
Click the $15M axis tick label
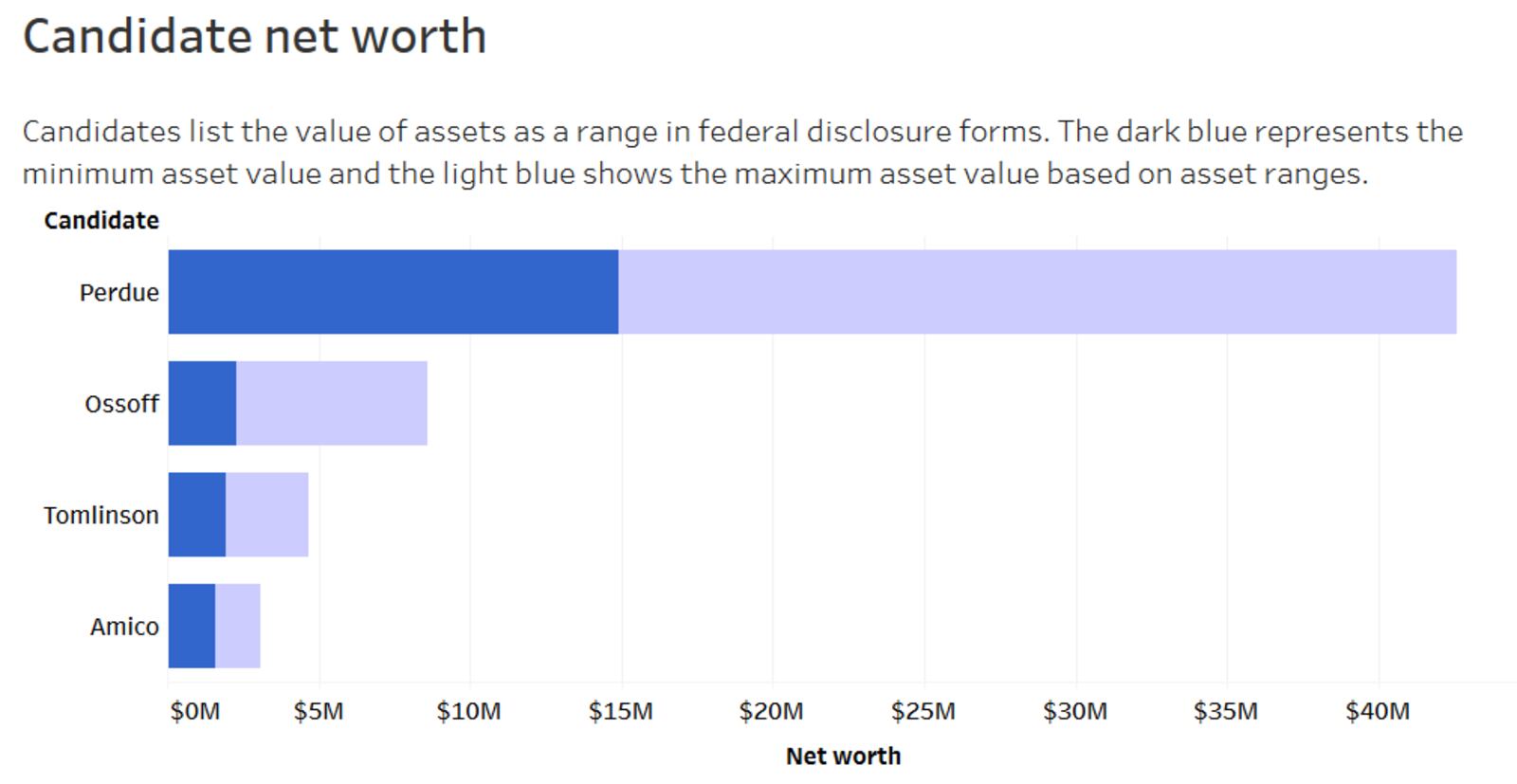coord(620,711)
